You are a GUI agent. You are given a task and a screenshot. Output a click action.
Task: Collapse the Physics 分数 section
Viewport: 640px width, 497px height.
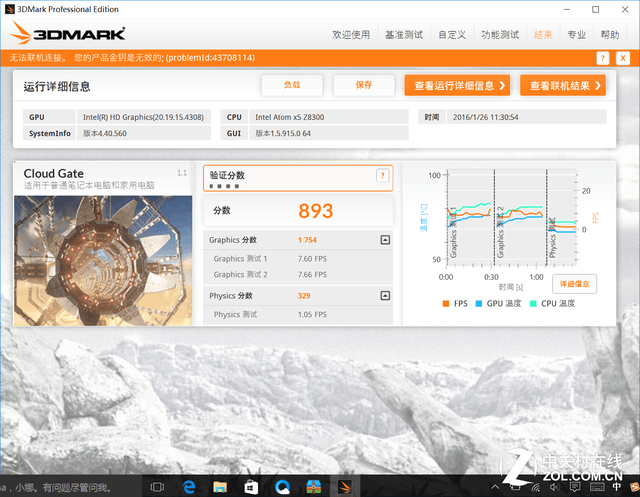coord(385,296)
